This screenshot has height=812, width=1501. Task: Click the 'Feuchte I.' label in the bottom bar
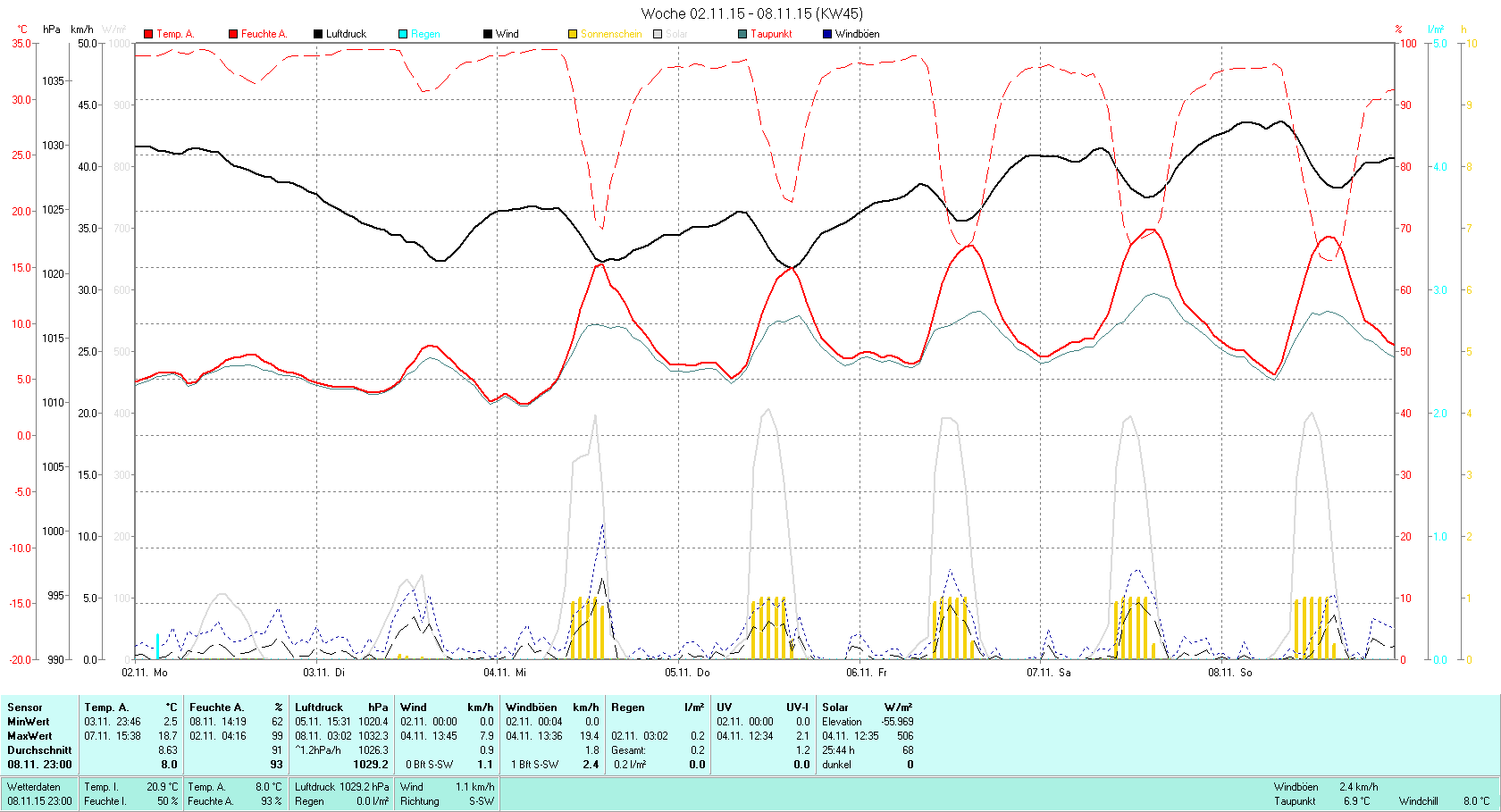[105, 801]
